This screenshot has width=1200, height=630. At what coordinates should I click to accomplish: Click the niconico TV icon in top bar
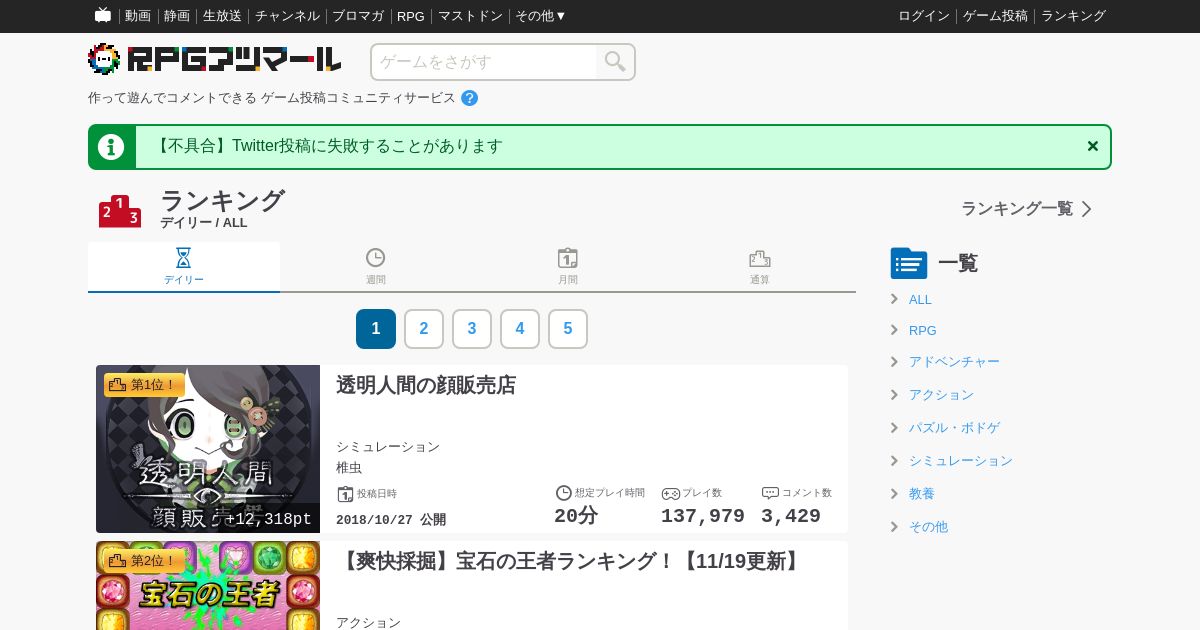103,15
